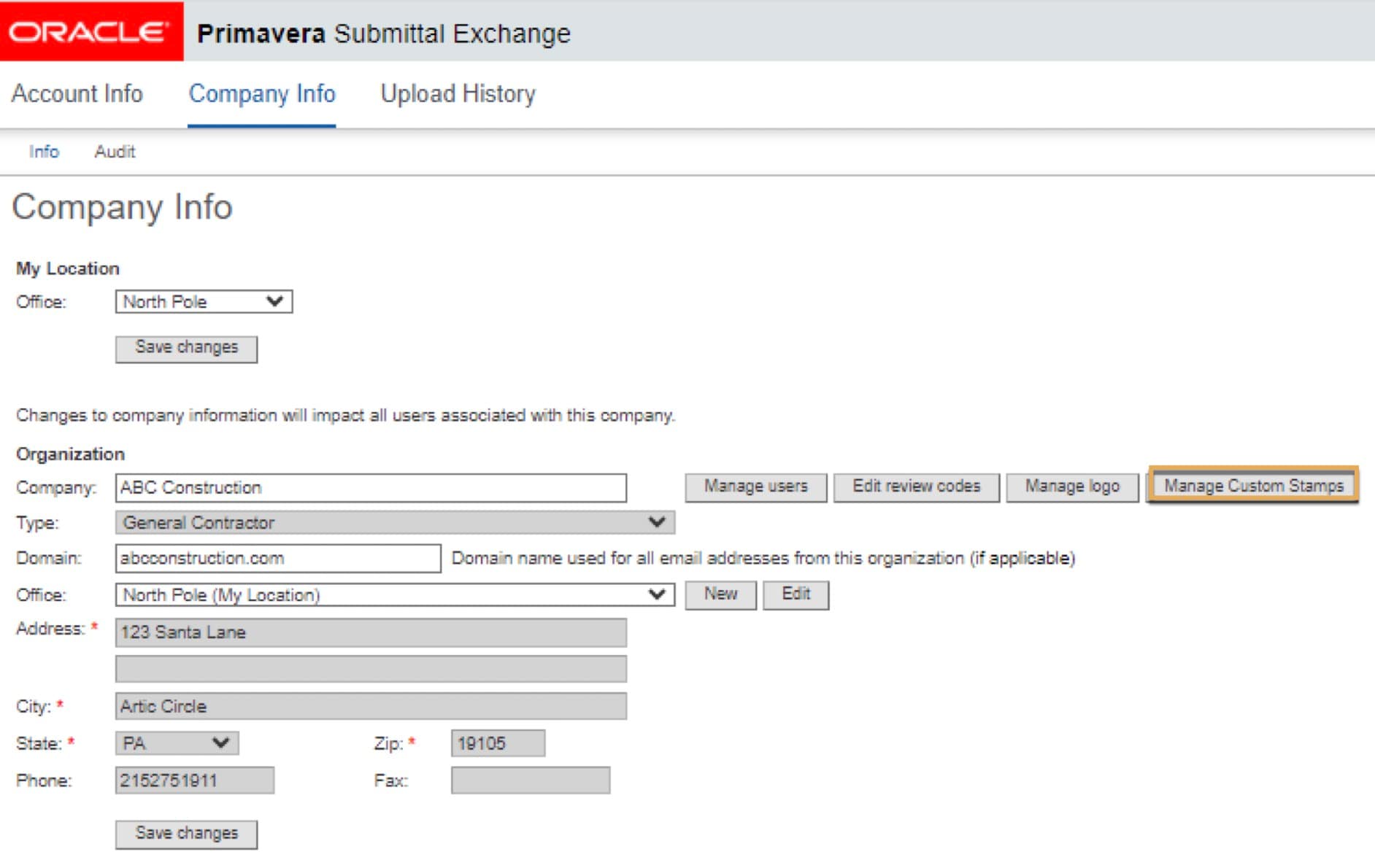Click the Domain text field
The width and height of the screenshot is (1375, 868).
click(x=278, y=559)
